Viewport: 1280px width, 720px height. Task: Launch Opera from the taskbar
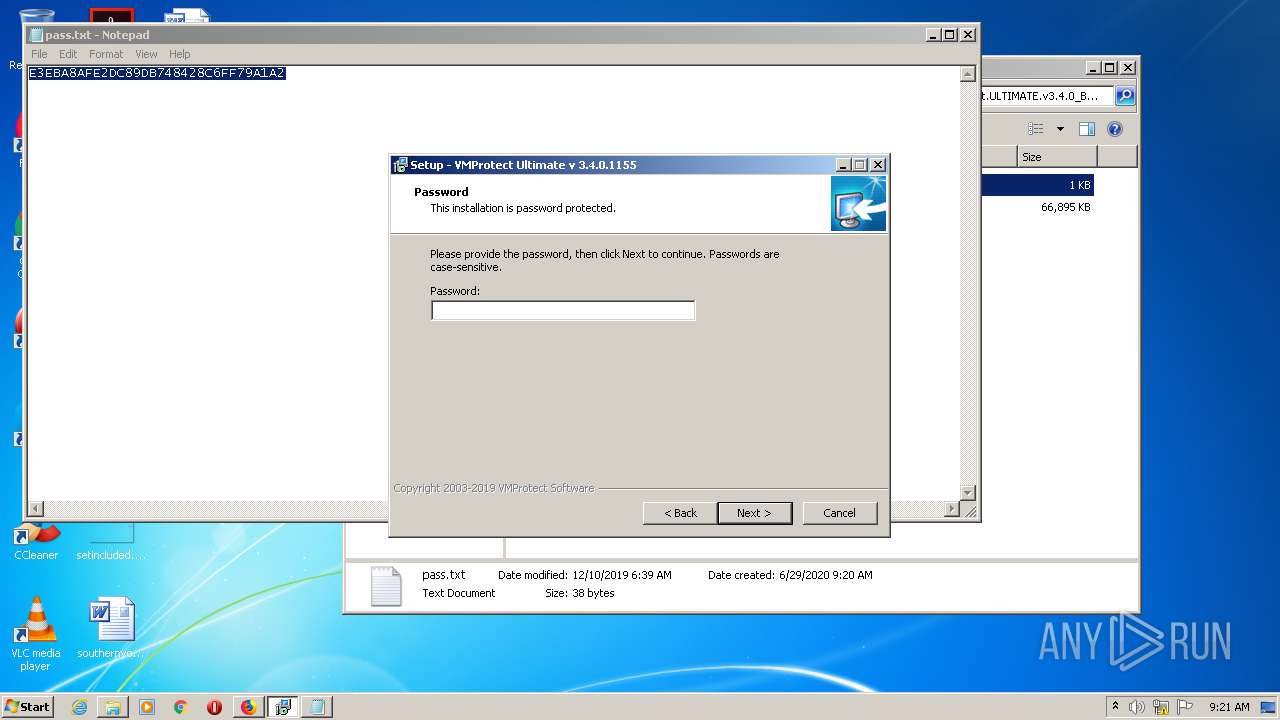[214, 707]
